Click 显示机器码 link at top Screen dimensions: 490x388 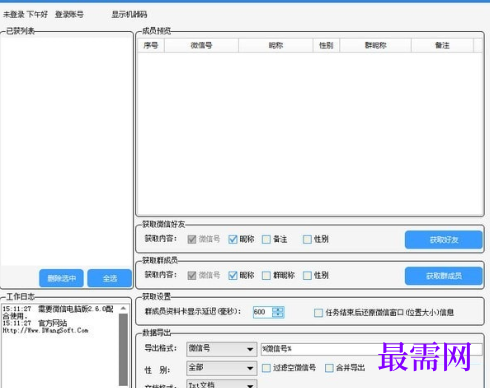pos(129,15)
